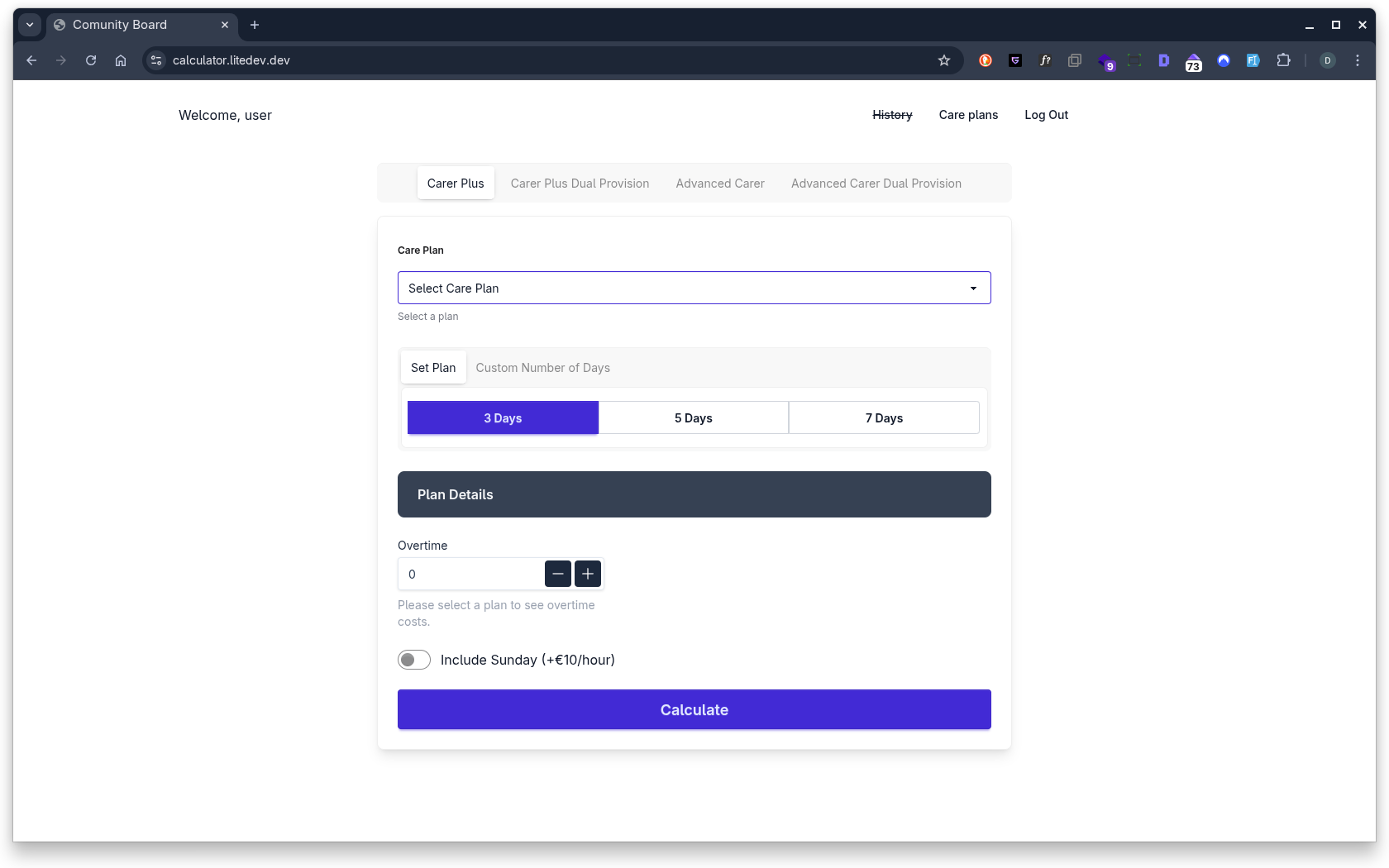Image resolution: width=1389 pixels, height=868 pixels.
Task: Open Chrome three-dot menu
Action: tap(1357, 60)
